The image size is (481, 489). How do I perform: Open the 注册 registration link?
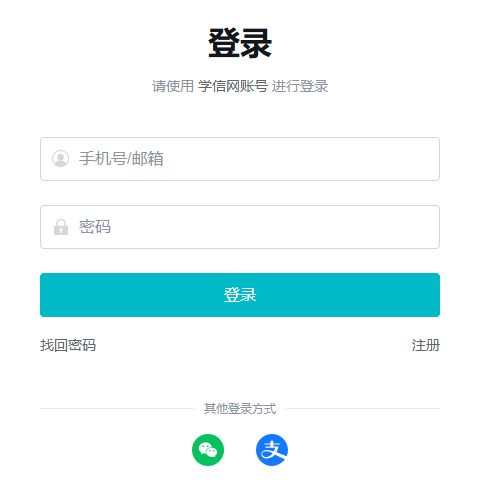tap(426, 345)
